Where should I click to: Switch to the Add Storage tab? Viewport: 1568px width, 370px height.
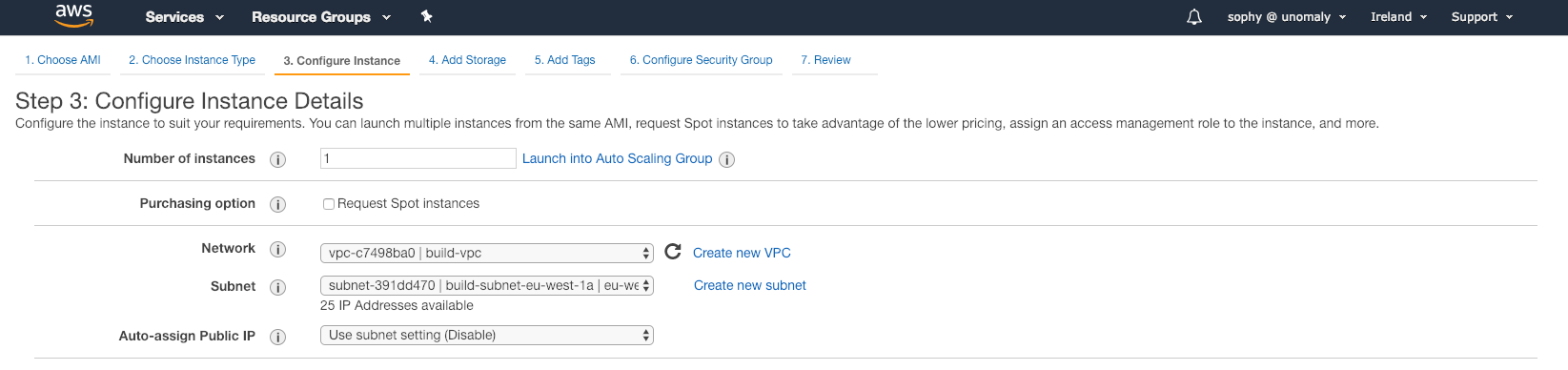tap(467, 60)
